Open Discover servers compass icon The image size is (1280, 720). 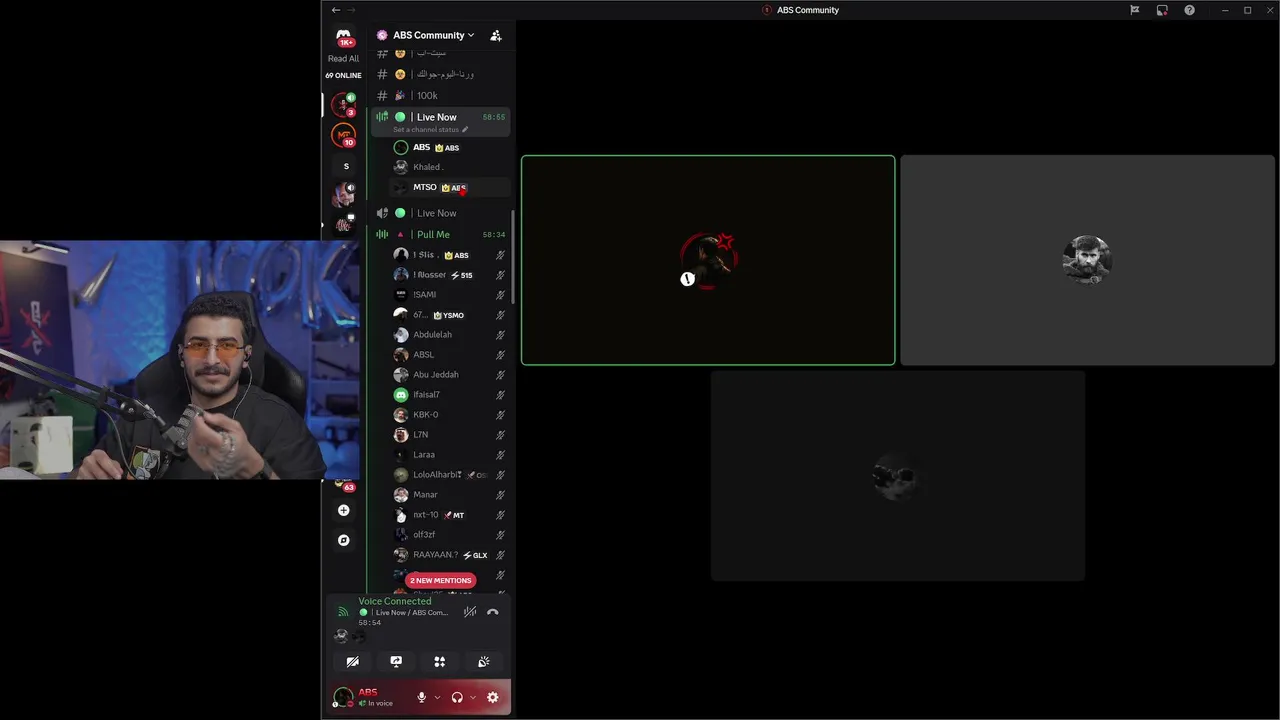(x=344, y=540)
